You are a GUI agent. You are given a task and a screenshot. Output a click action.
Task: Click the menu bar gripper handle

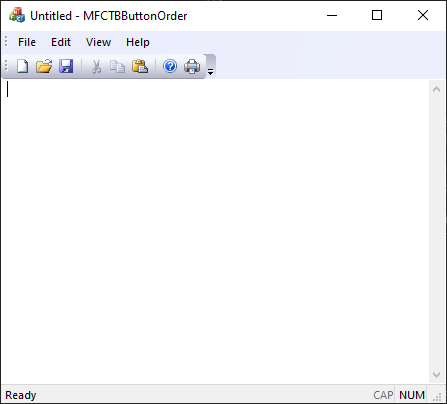6,41
